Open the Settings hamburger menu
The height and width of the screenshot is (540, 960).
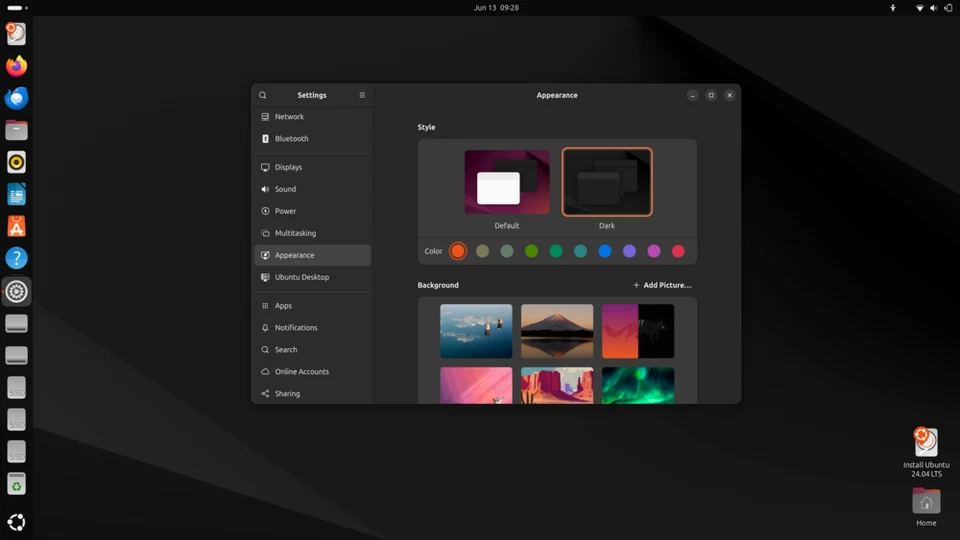tap(362, 95)
